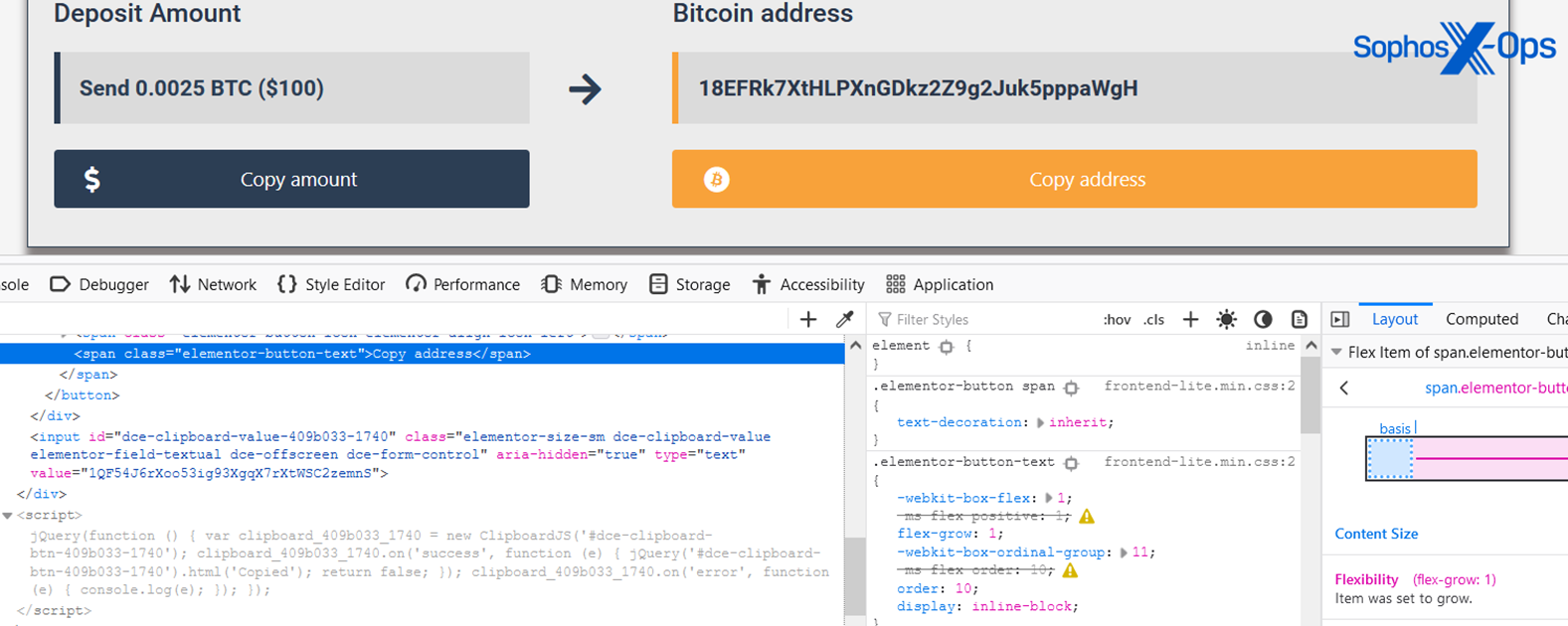
Task: Expand the text-decoration inherit value arrow
Action: [x=1041, y=422]
